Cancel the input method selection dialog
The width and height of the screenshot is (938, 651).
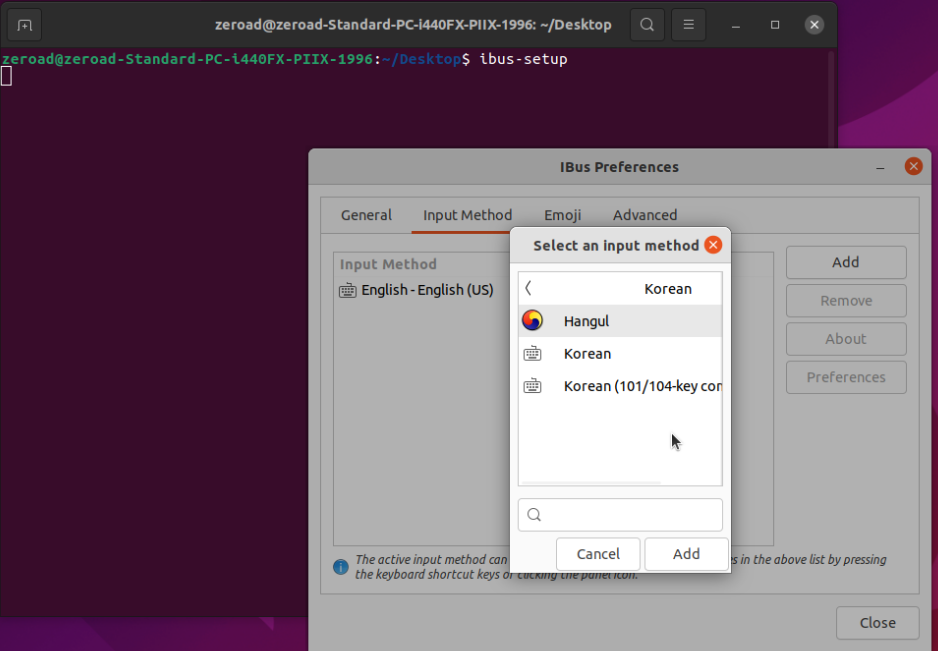tap(598, 553)
